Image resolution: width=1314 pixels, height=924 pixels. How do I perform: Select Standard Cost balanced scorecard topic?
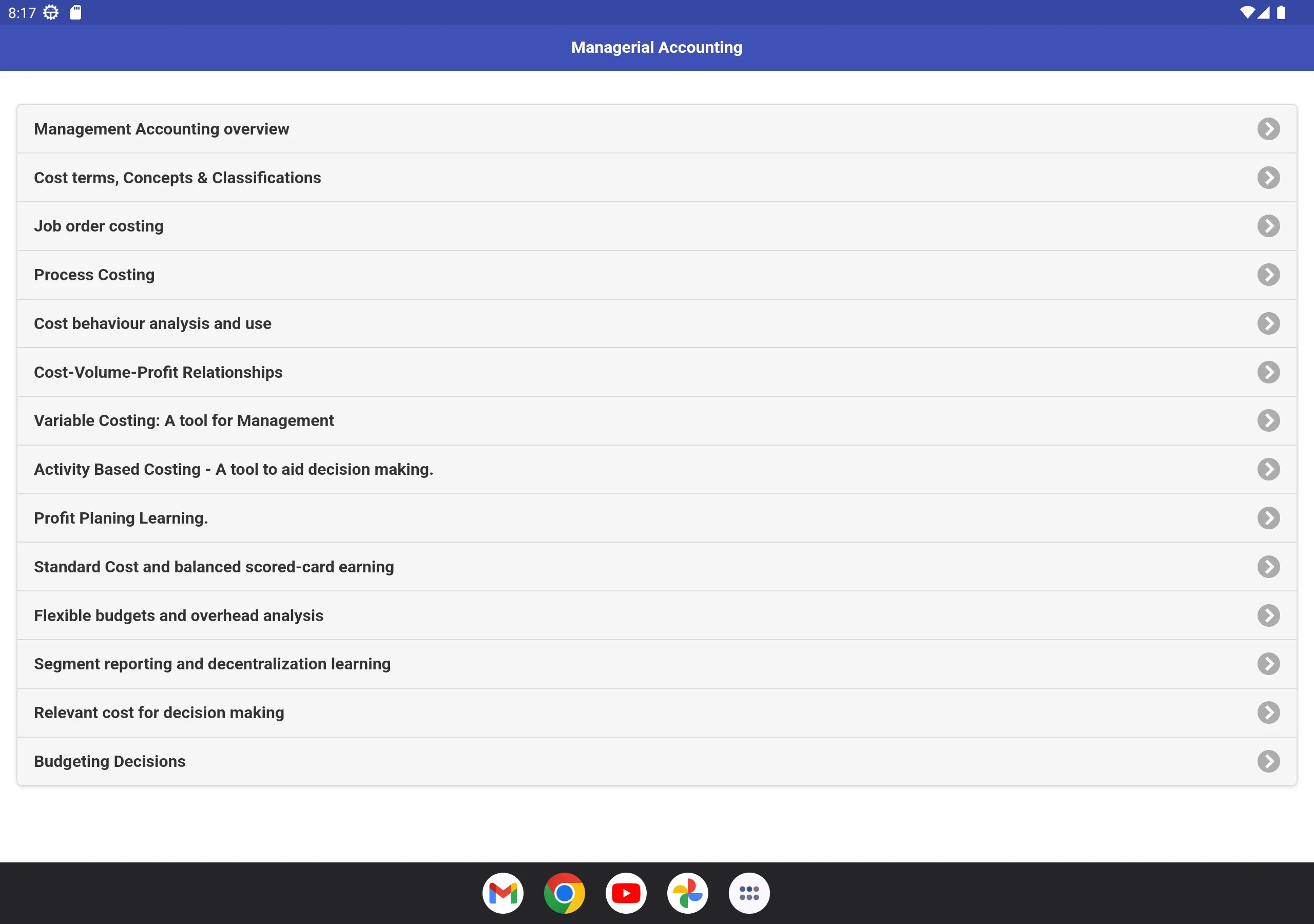tap(657, 567)
